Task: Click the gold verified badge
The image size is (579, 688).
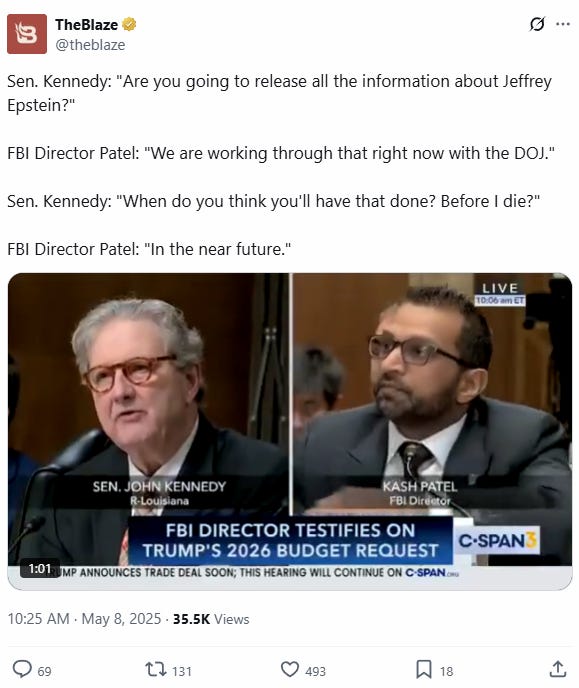Action: tap(129, 24)
